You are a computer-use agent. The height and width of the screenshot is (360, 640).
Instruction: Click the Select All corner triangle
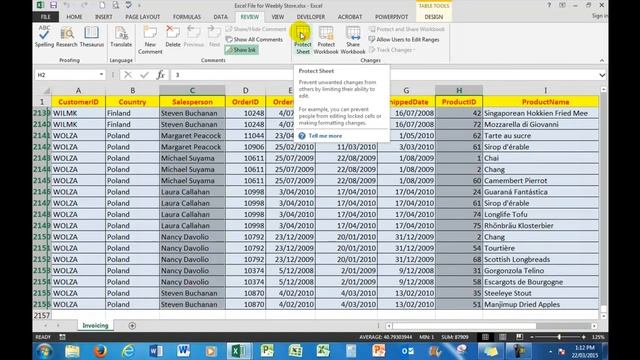tap(46, 91)
